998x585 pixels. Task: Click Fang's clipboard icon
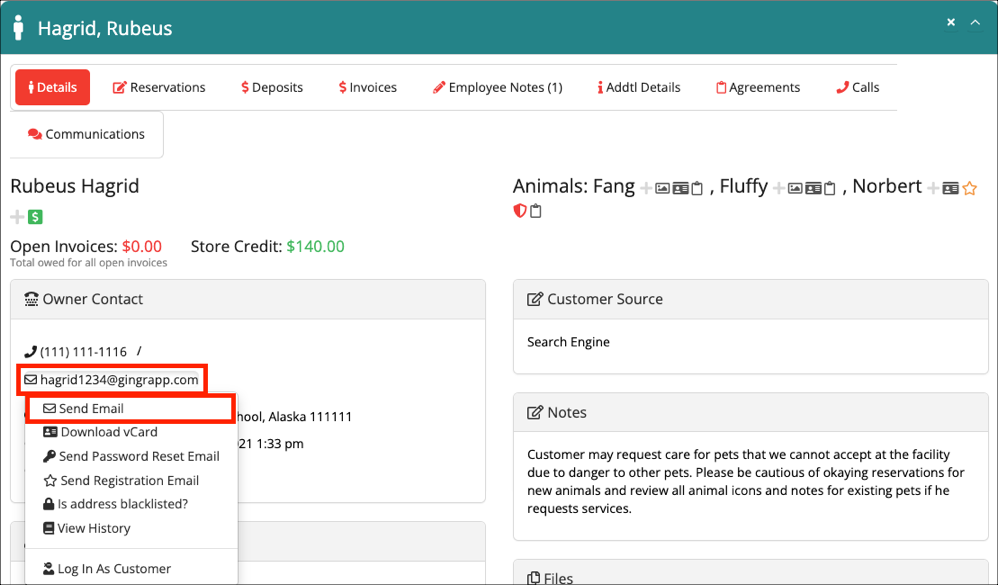[697, 188]
